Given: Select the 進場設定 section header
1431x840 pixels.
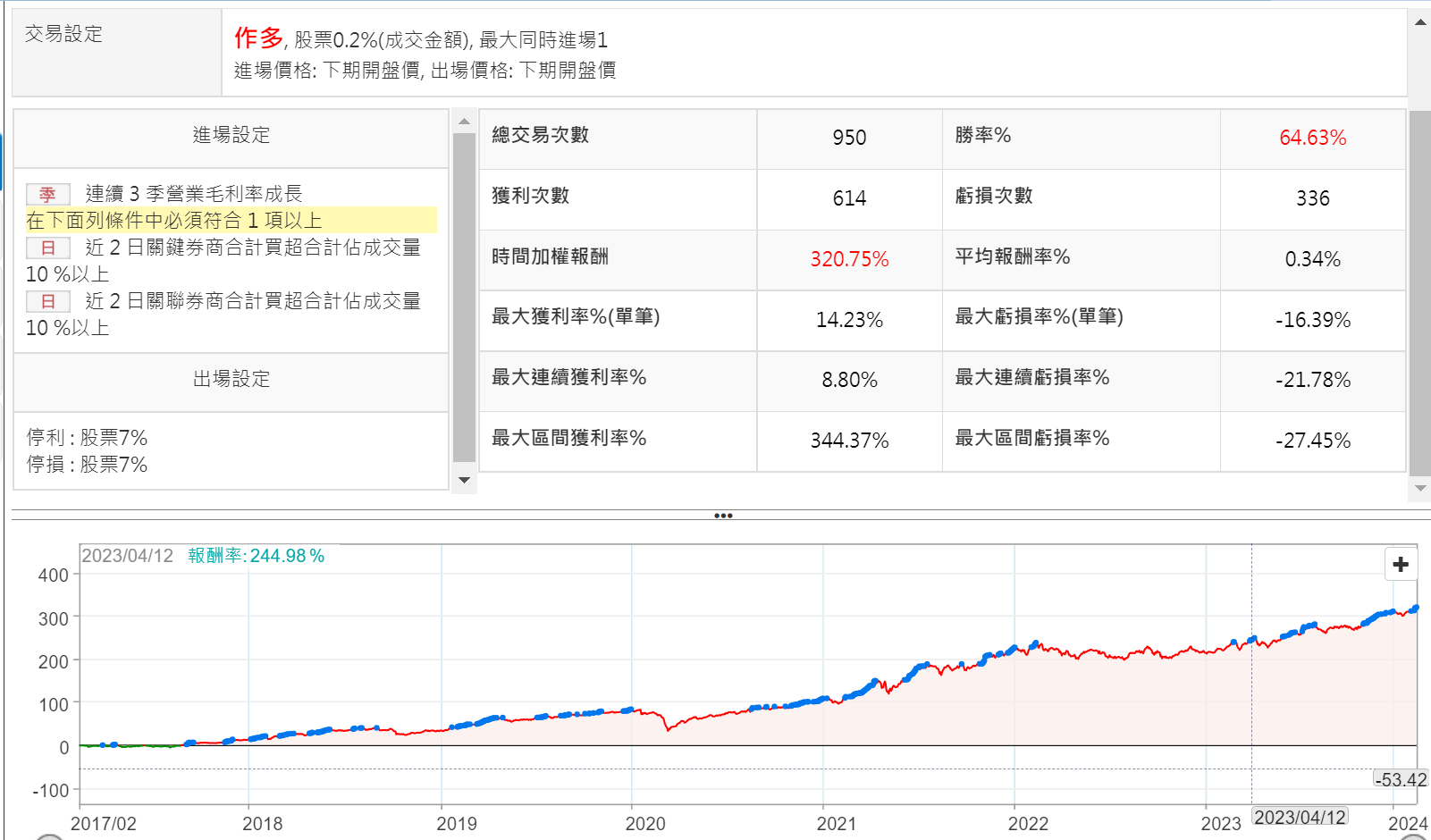Looking at the screenshot, I should click(x=231, y=136).
